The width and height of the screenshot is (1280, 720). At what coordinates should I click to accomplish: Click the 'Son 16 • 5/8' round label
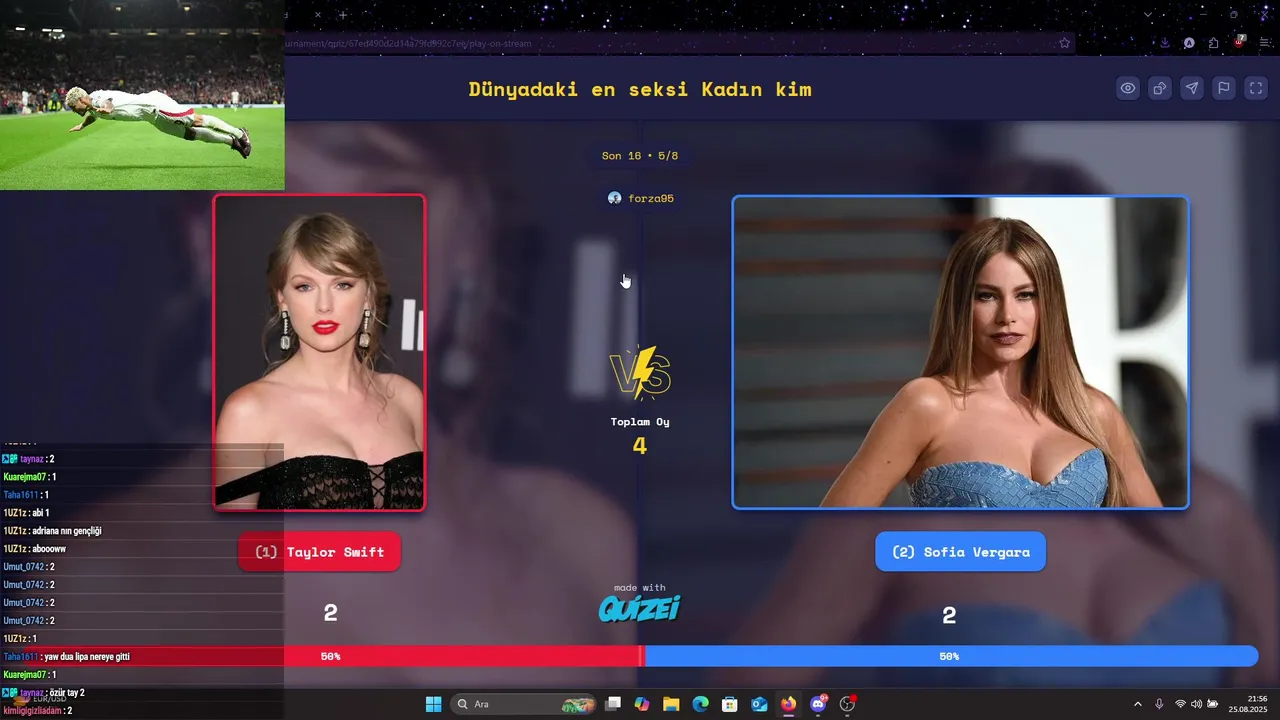coord(640,156)
